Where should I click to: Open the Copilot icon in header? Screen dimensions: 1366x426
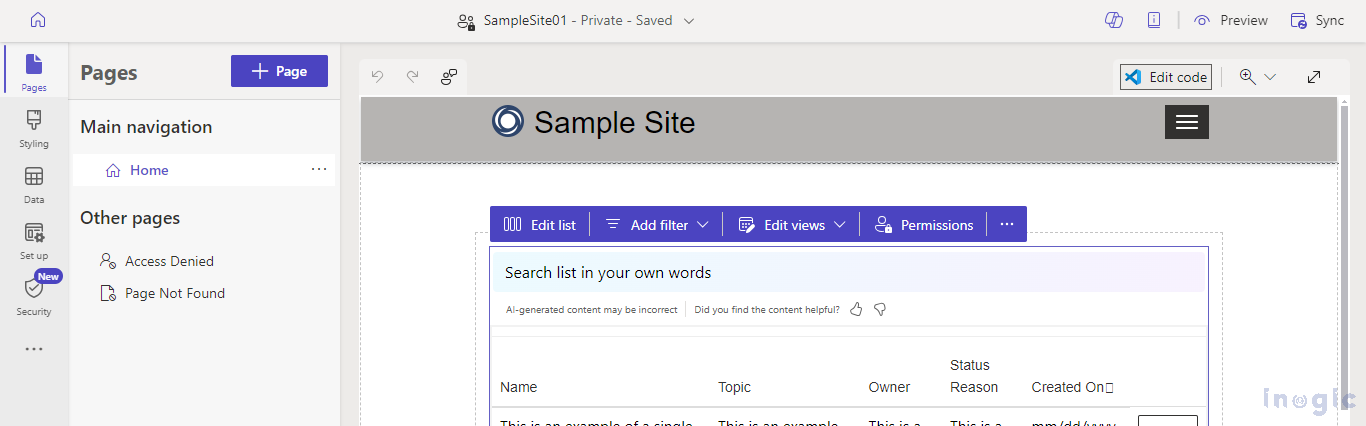[1113, 20]
